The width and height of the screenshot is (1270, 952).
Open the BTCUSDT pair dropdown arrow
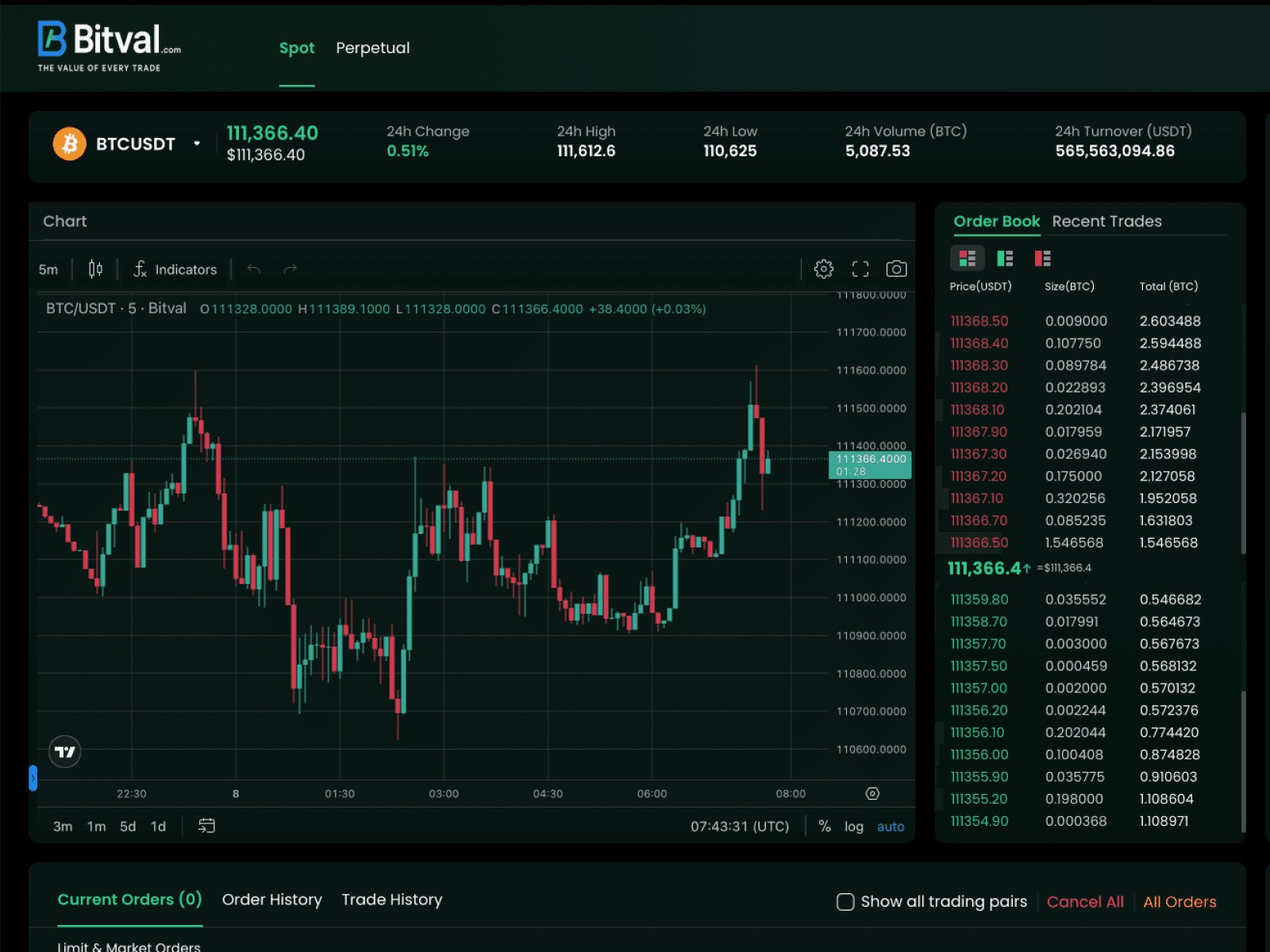[197, 144]
